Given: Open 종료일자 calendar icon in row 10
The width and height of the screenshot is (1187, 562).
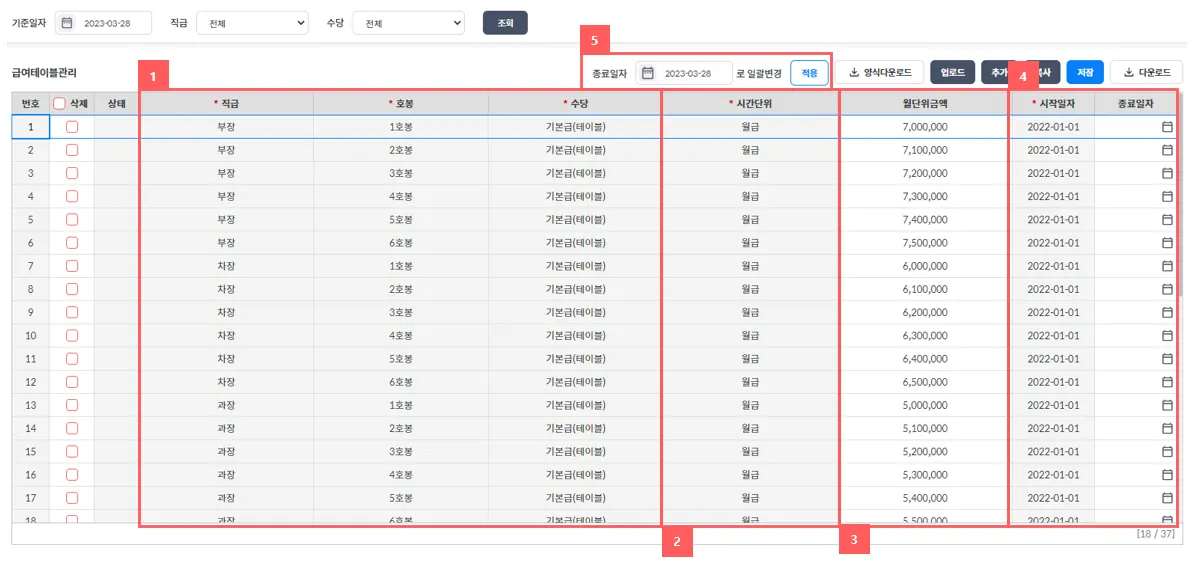Looking at the screenshot, I should click(1167, 336).
